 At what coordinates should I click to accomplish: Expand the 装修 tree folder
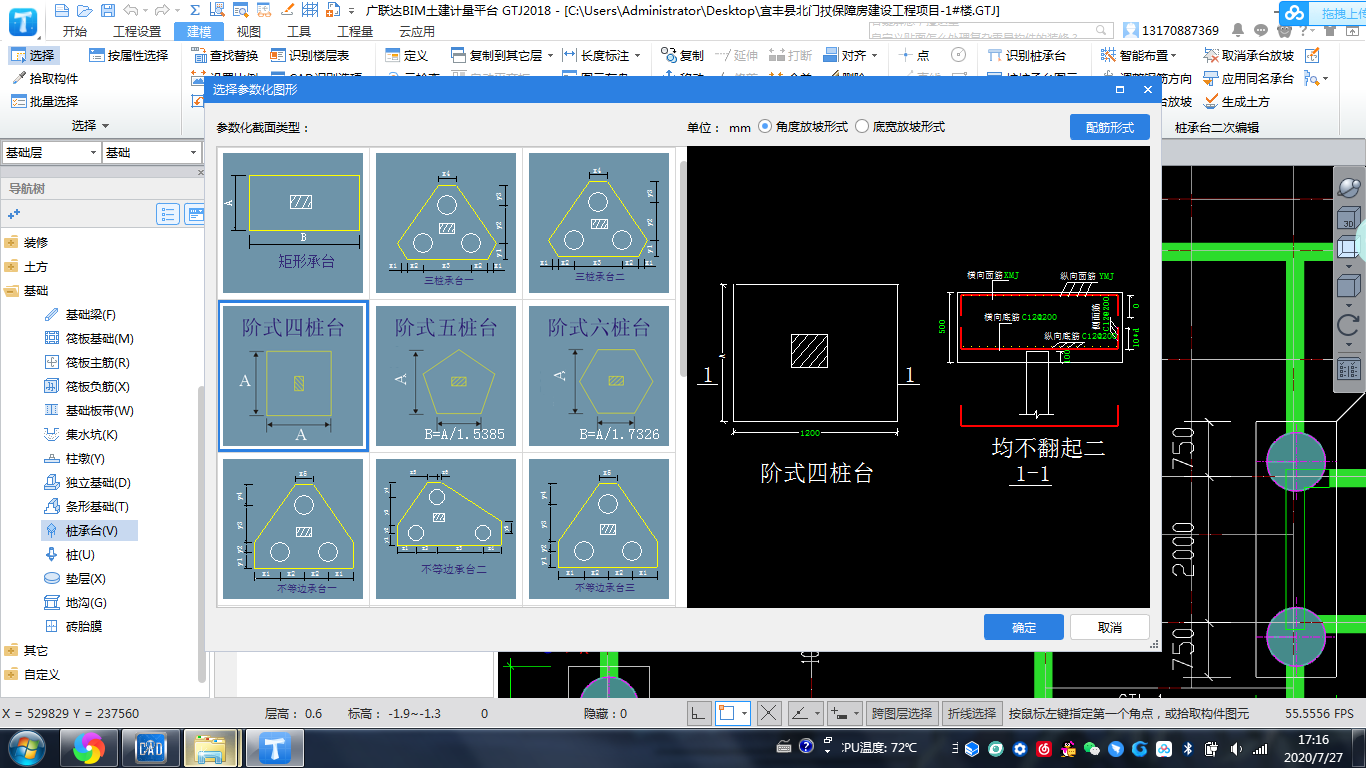(x=11, y=243)
